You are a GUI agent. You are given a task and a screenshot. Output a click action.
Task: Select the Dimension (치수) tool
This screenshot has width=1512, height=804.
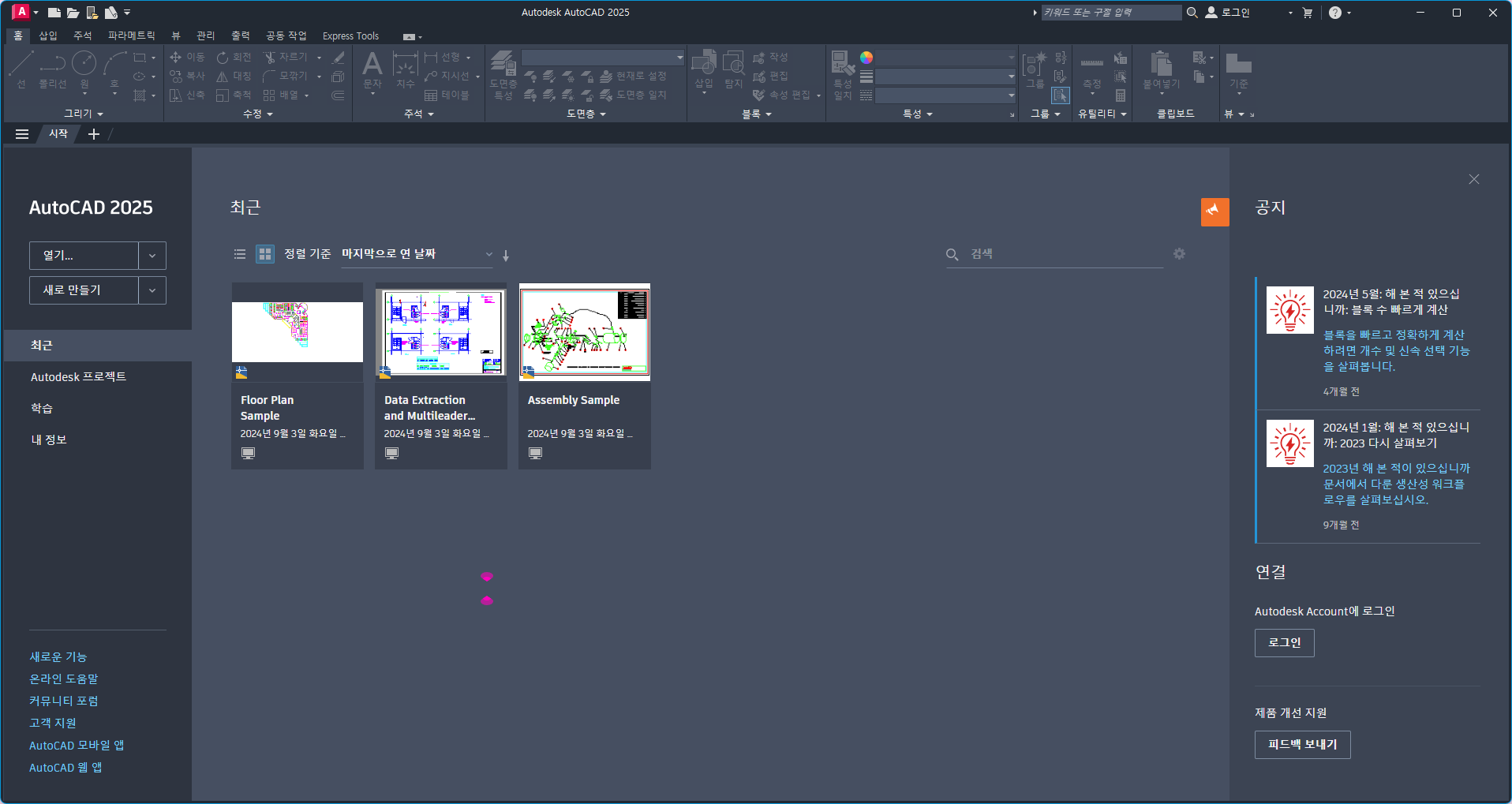tap(405, 69)
